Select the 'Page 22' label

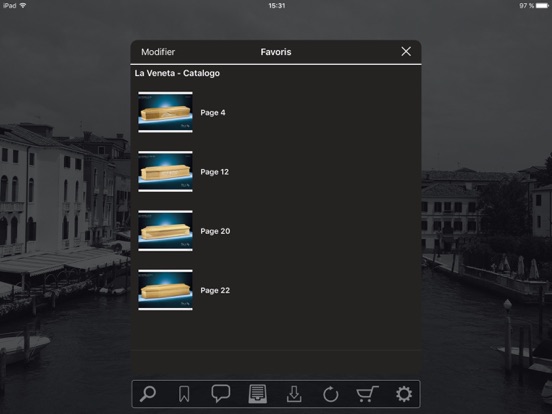tap(215, 290)
